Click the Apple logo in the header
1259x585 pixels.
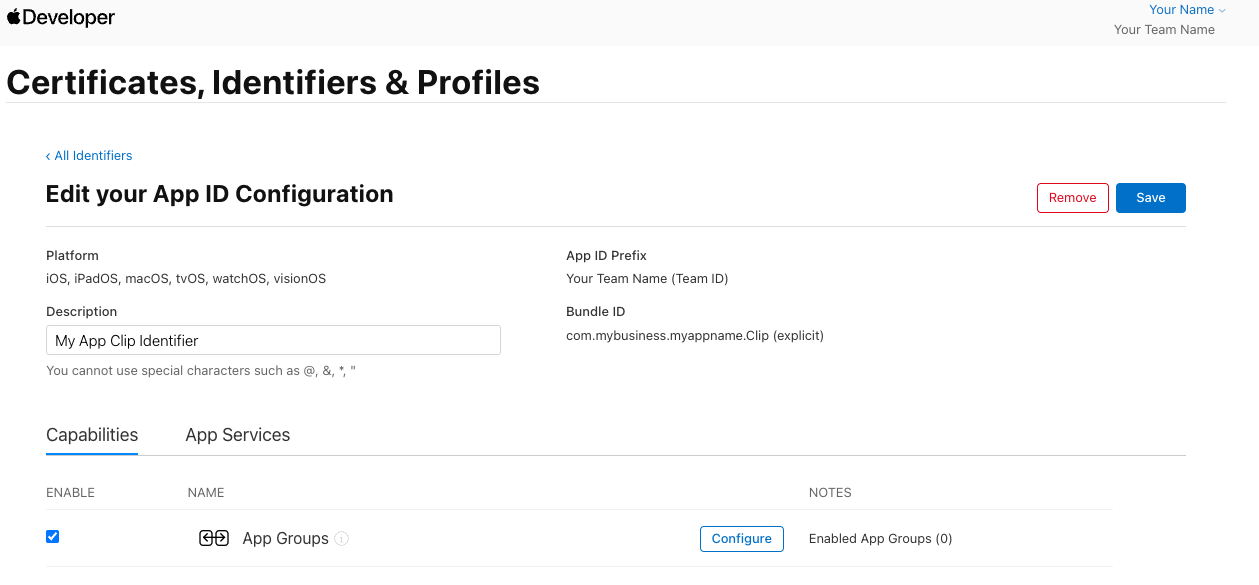click(x=14, y=17)
